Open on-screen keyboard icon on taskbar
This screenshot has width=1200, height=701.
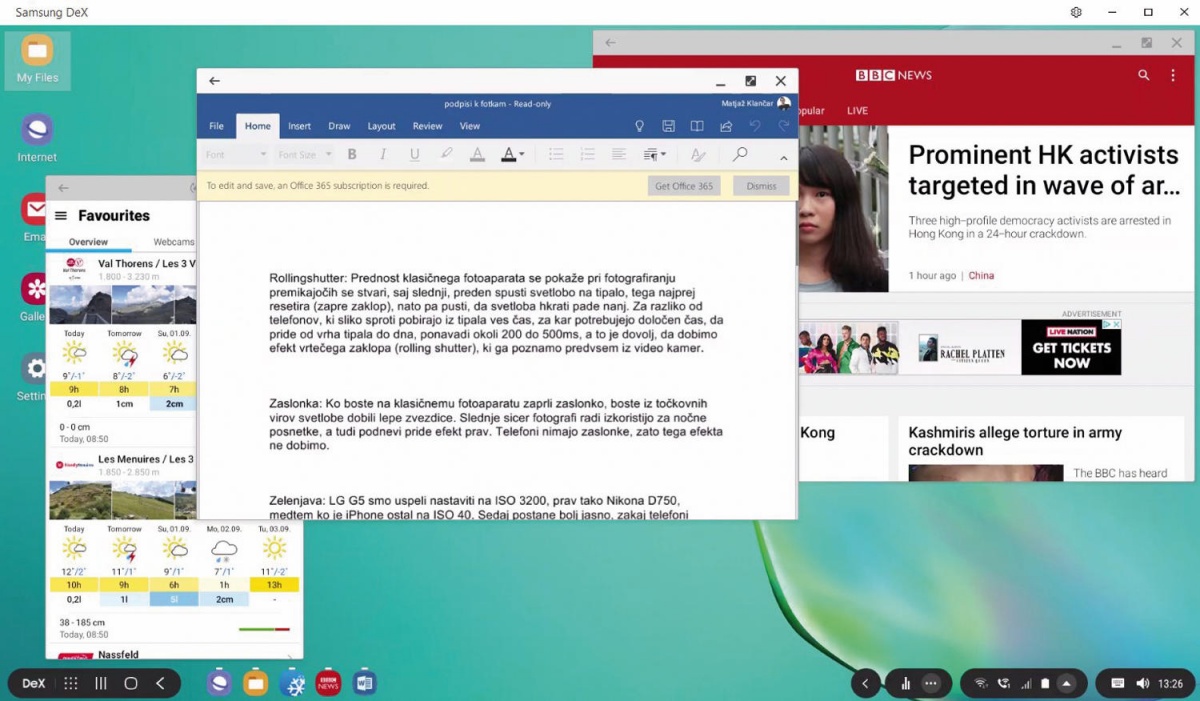(x=1117, y=683)
